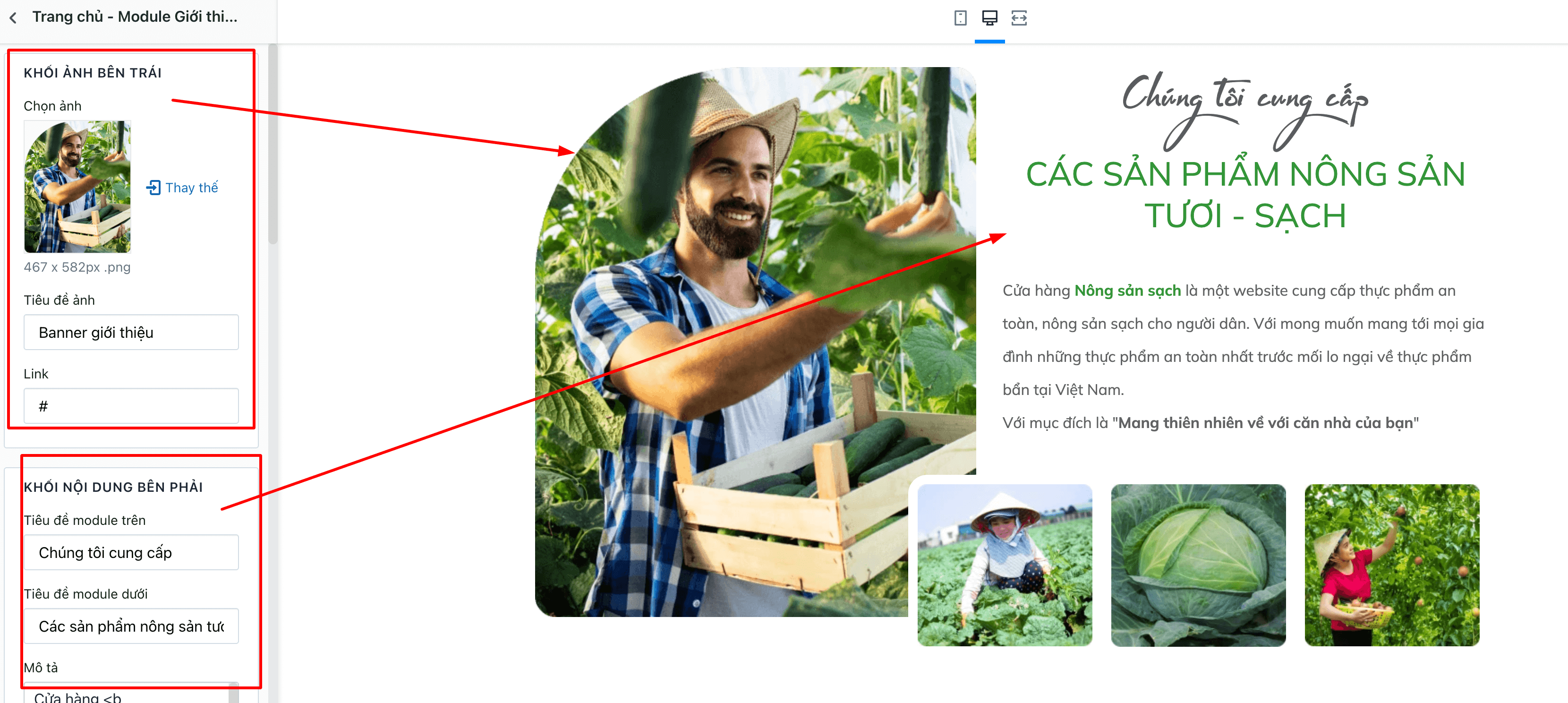Go back using the left chevron arrow
This screenshot has height=703, width=1568.
pyautogui.click(x=13, y=17)
